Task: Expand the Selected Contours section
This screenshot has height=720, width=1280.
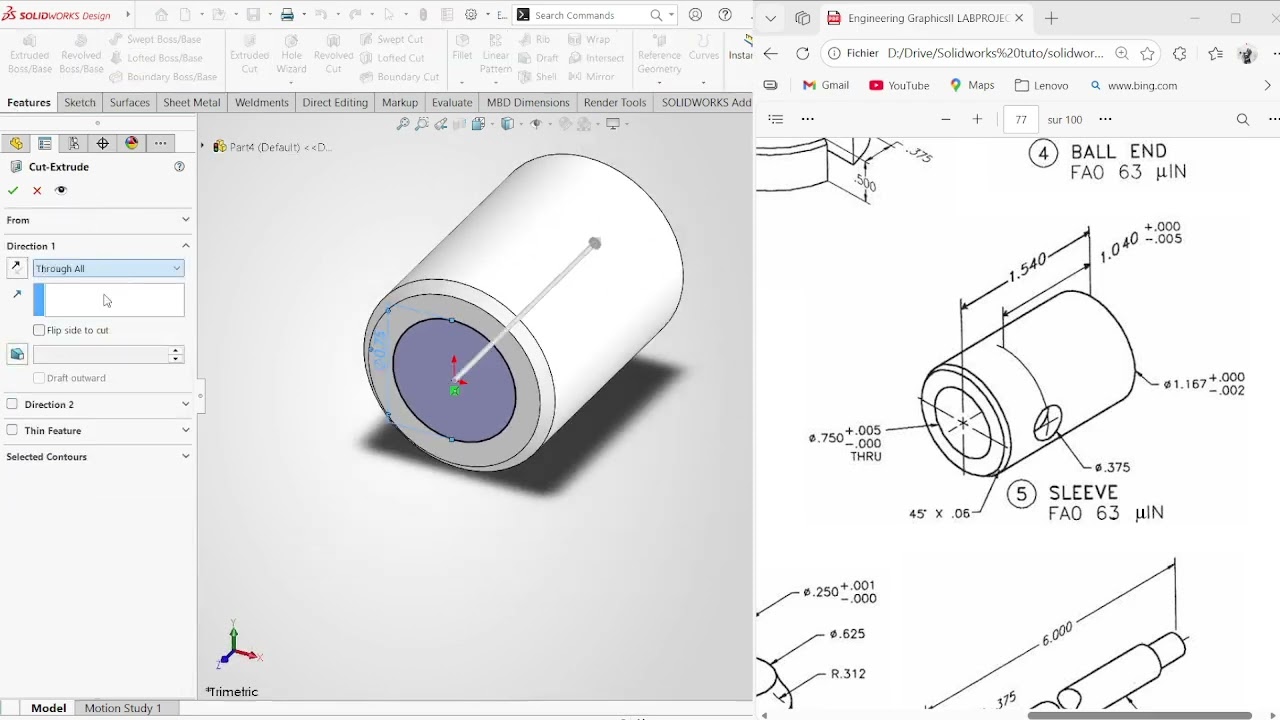Action: click(97, 456)
